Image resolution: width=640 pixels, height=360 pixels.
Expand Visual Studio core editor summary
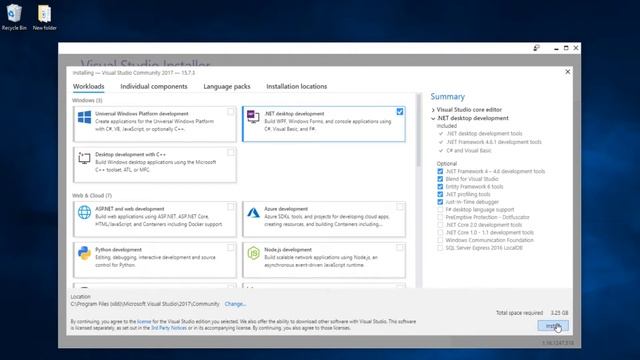(x=433, y=110)
